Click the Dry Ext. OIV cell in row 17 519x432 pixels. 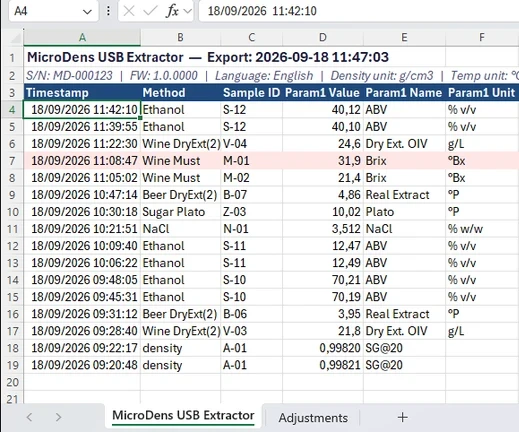tap(404, 331)
